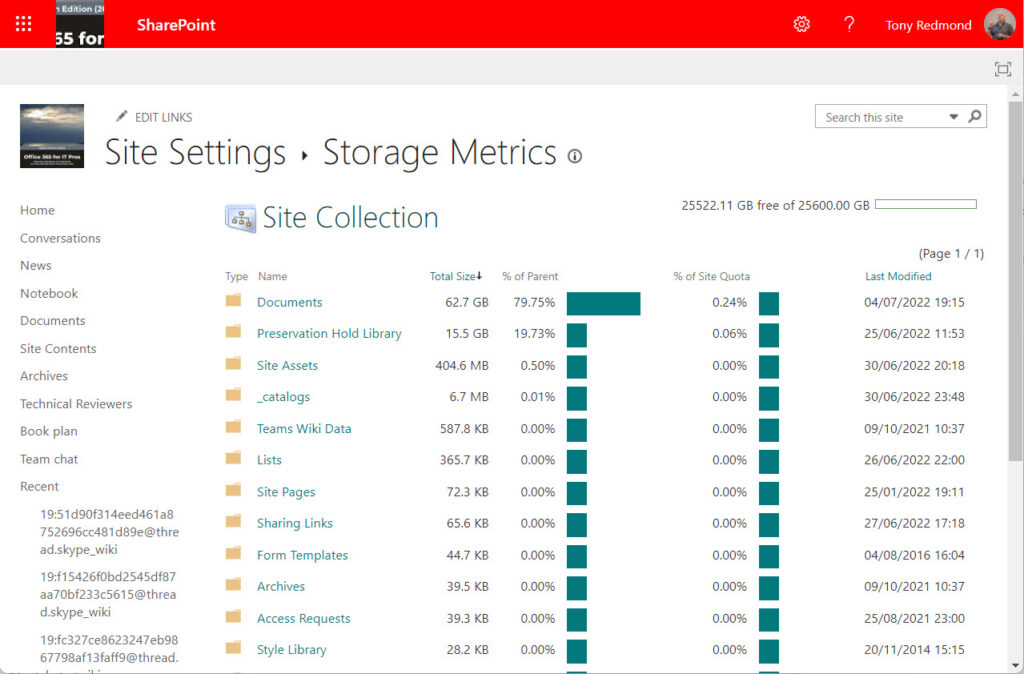Open the Documents library link in table
The height and width of the screenshot is (674, 1024).
pos(289,302)
